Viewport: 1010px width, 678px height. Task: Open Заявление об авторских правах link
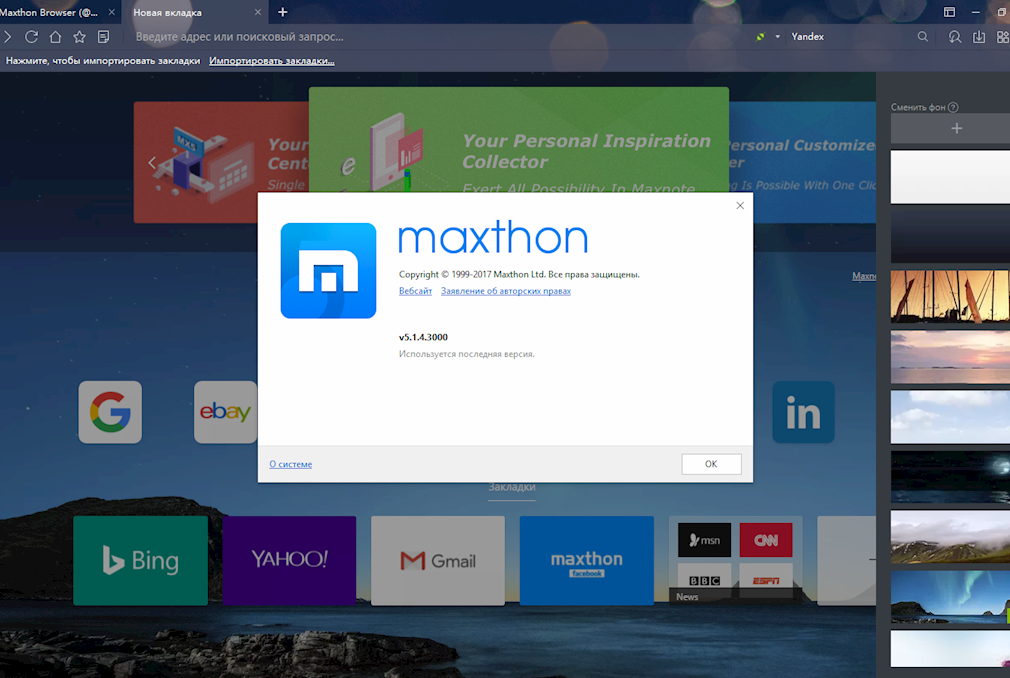506,291
